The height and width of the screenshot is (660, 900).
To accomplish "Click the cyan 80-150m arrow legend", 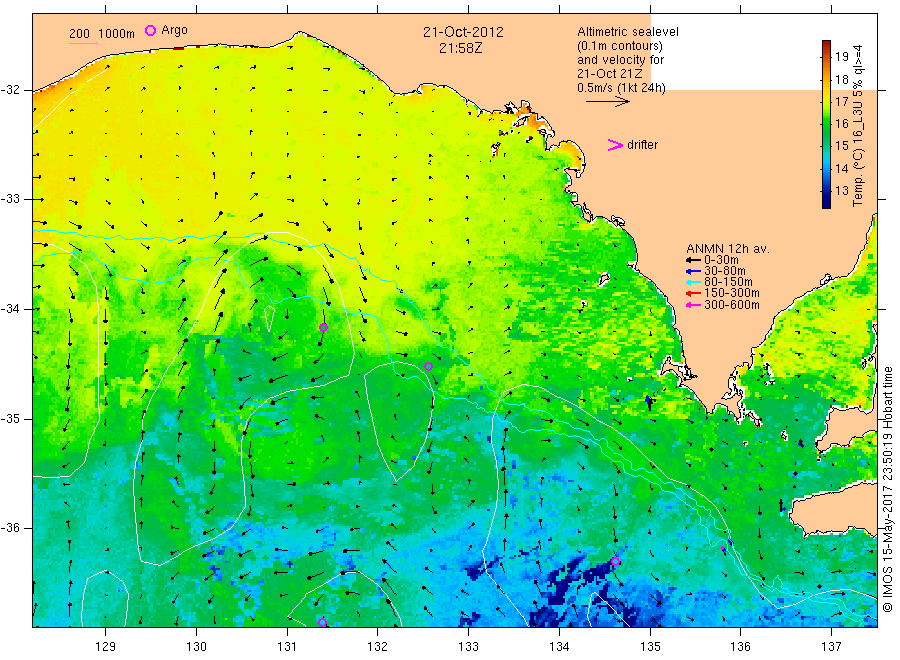I will (x=693, y=282).
